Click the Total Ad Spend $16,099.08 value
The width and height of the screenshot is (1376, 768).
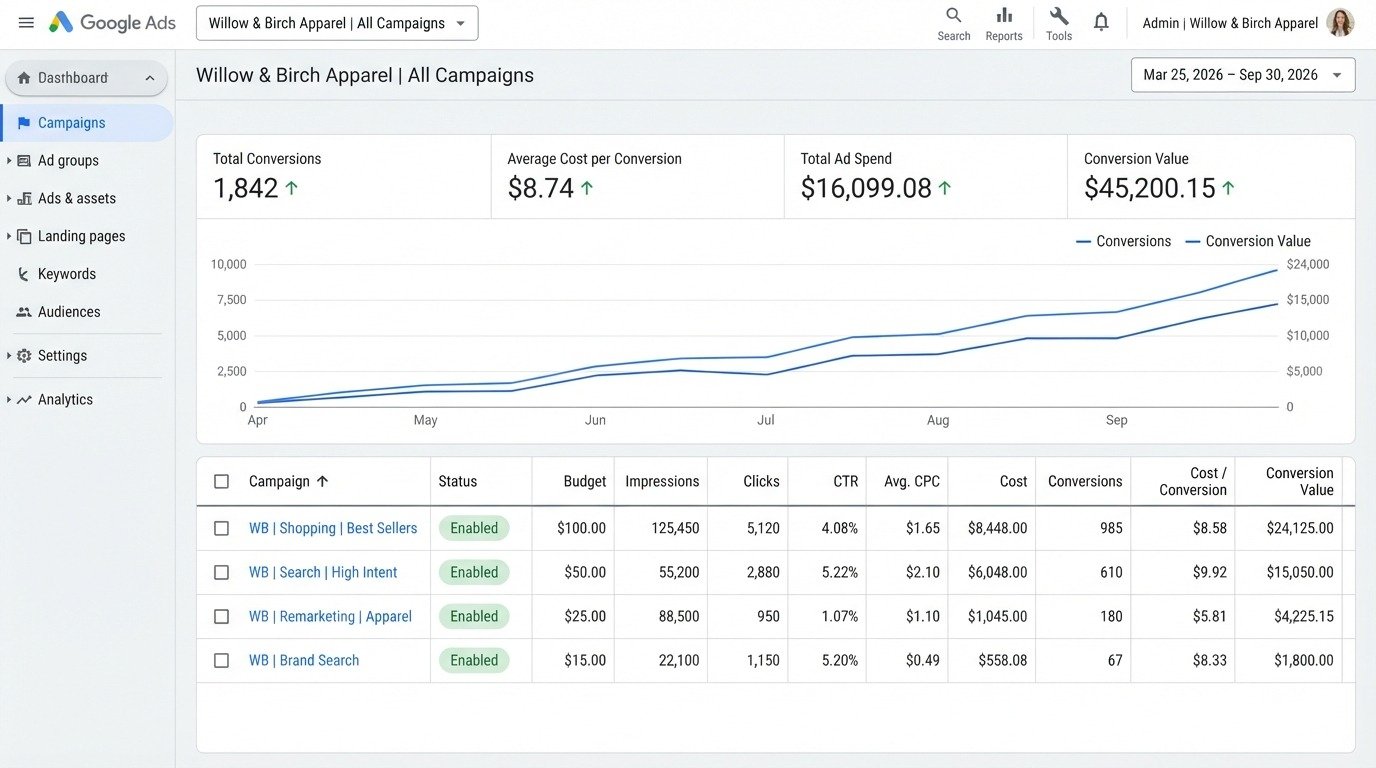(x=866, y=188)
